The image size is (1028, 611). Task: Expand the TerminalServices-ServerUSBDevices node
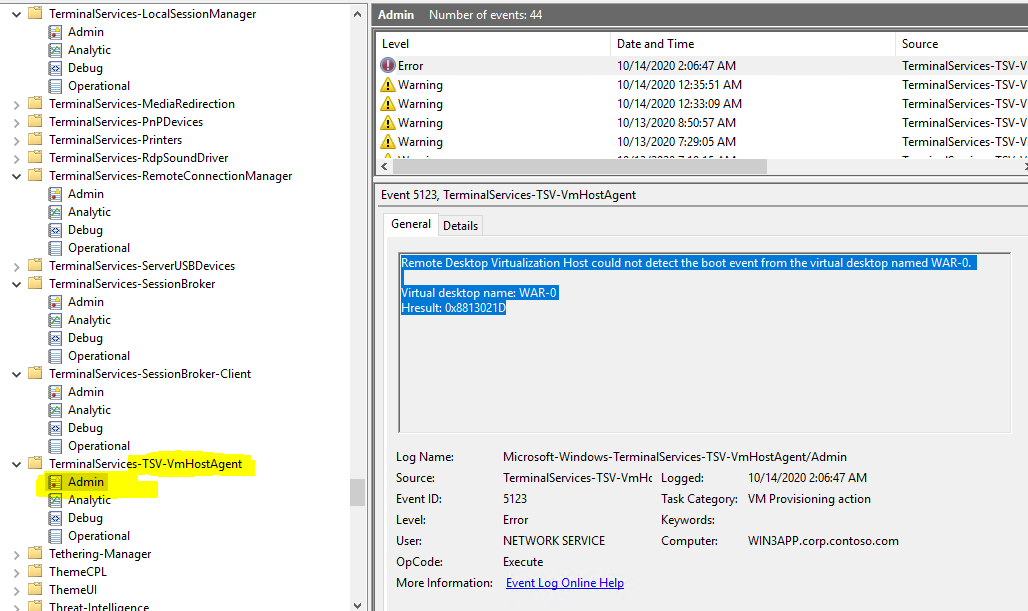[x=16, y=266]
